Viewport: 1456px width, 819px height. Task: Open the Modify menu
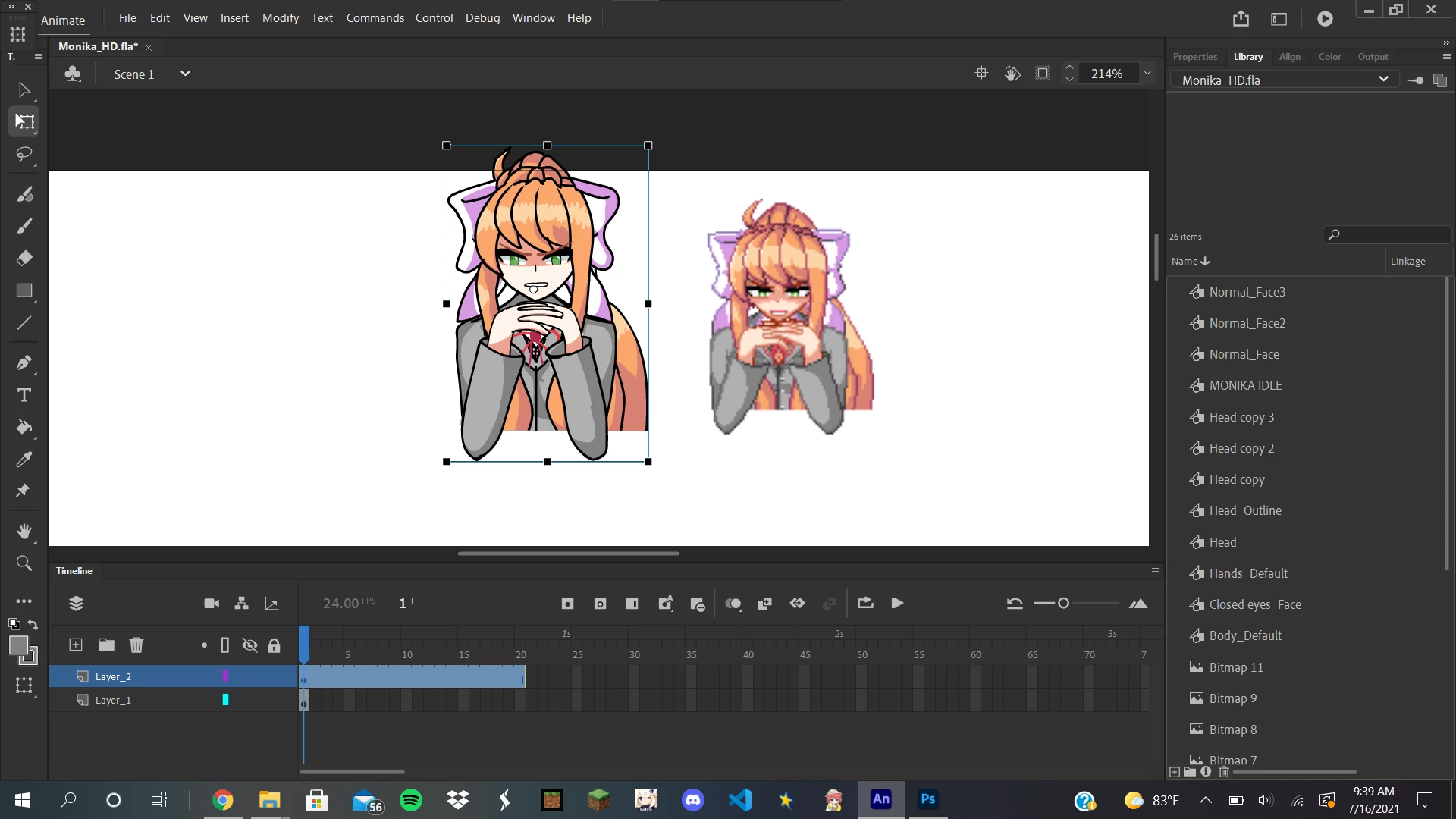point(280,17)
